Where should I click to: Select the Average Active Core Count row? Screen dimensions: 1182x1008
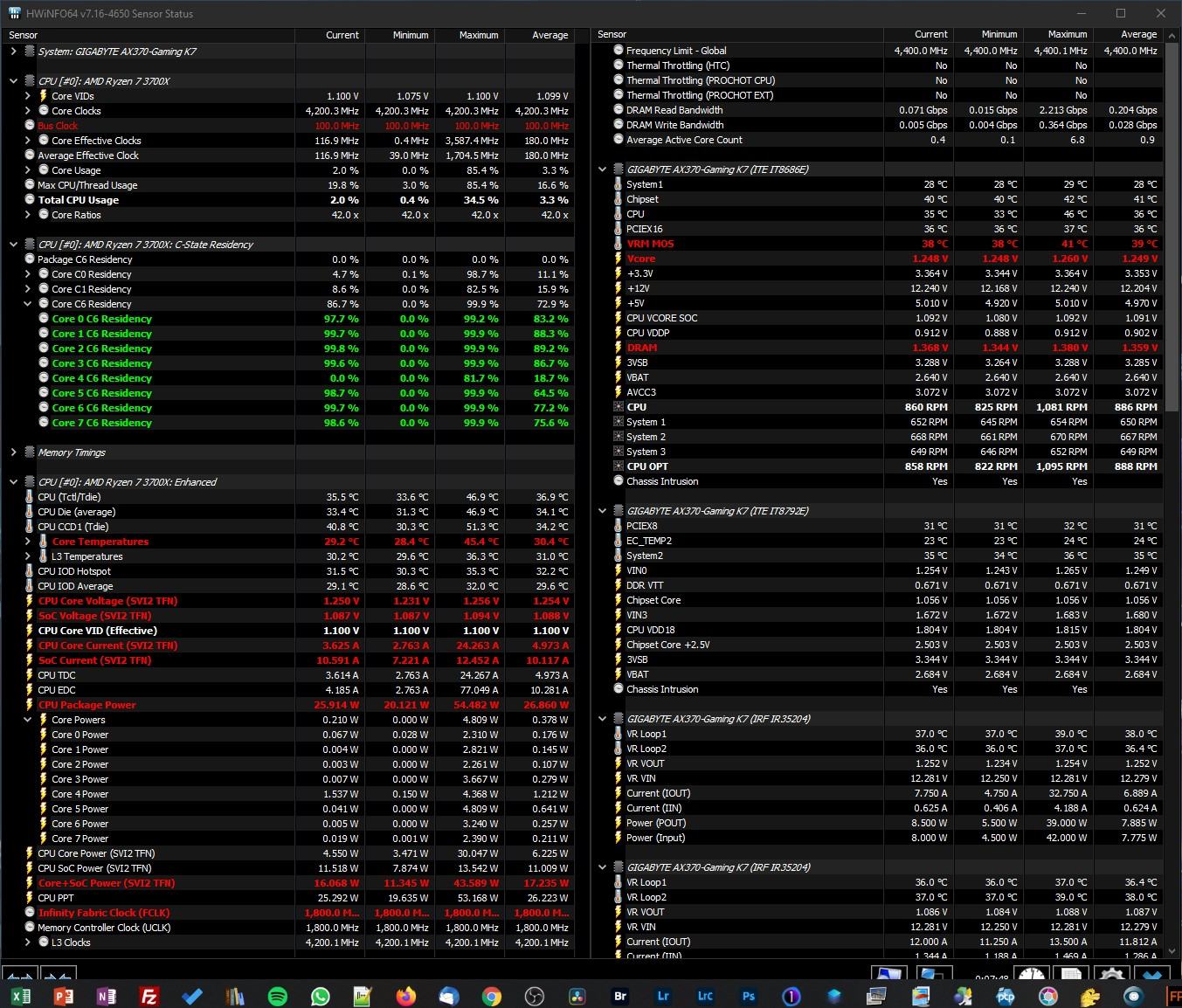tap(877, 140)
